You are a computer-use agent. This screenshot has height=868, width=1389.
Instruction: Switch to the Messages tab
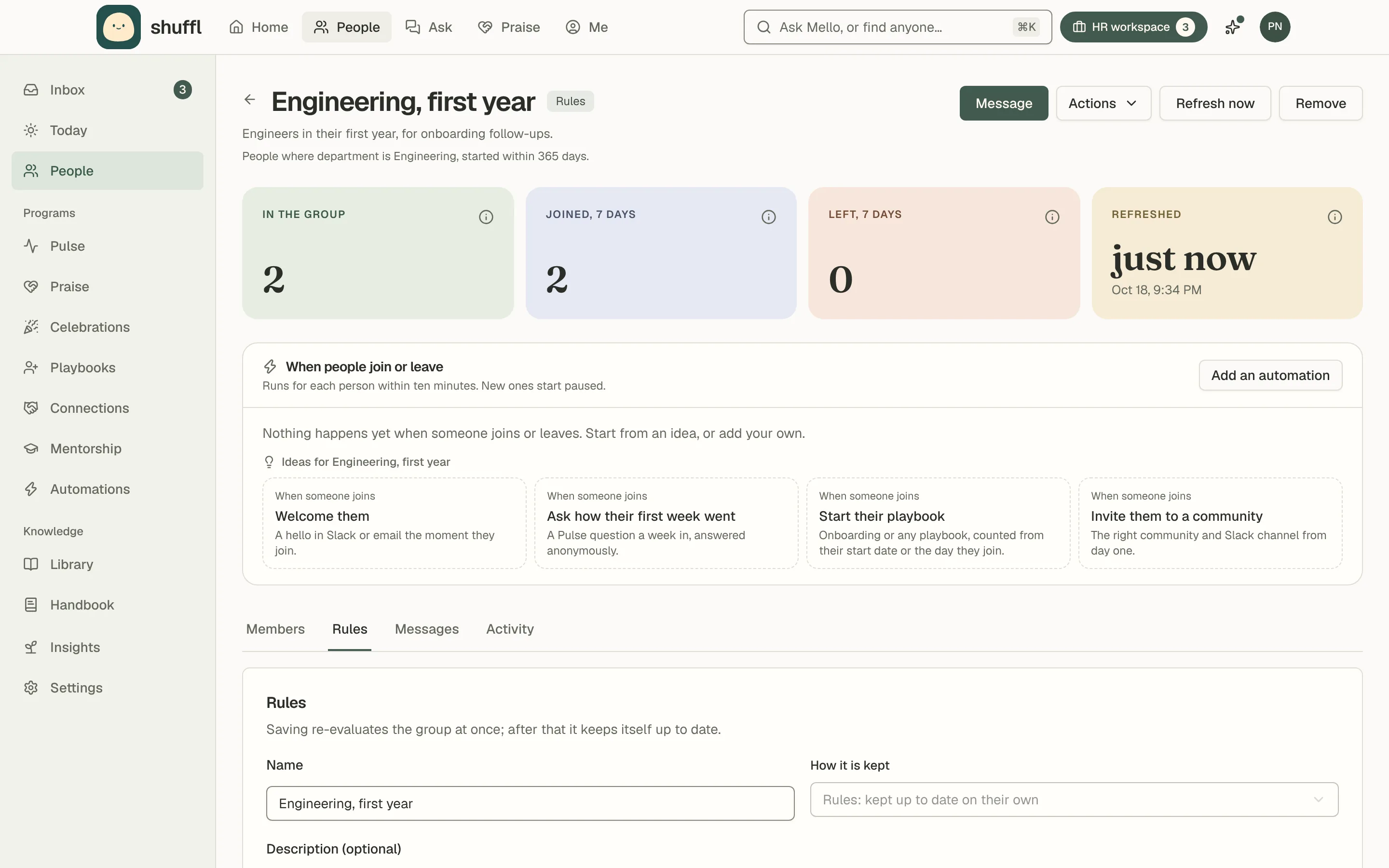(x=426, y=629)
